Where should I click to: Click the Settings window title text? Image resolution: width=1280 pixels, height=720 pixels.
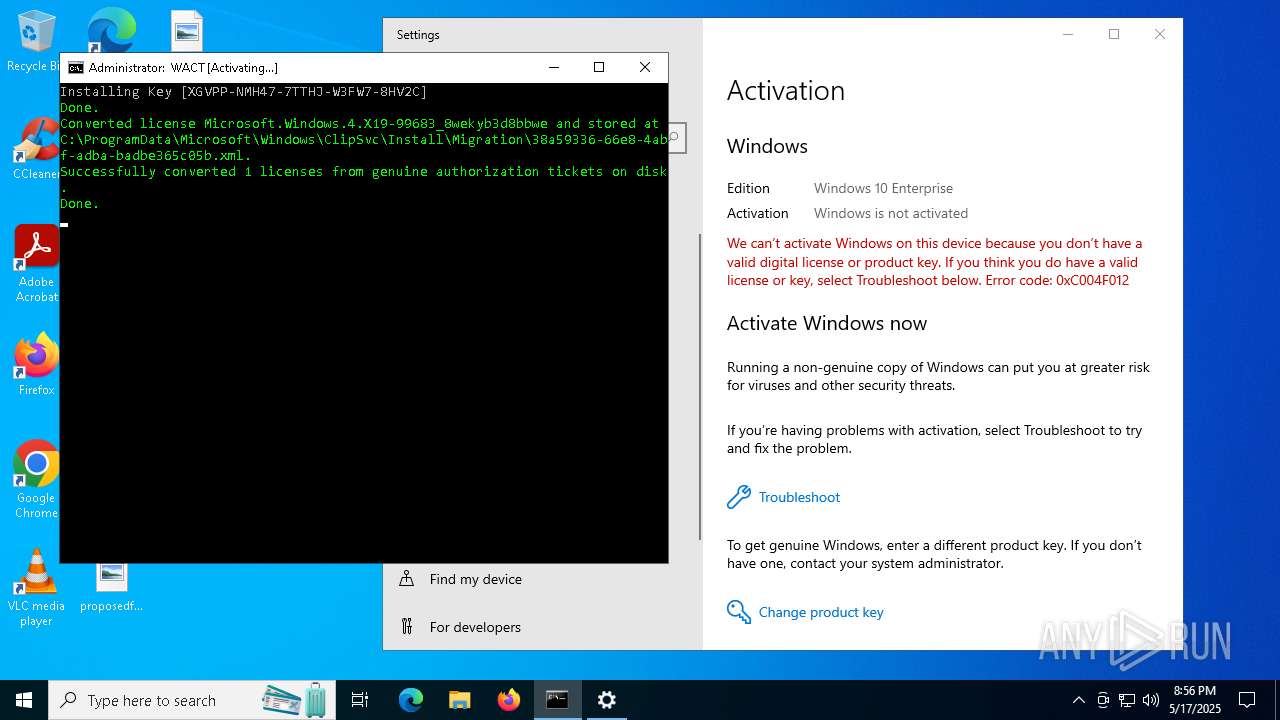pyautogui.click(x=418, y=34)
